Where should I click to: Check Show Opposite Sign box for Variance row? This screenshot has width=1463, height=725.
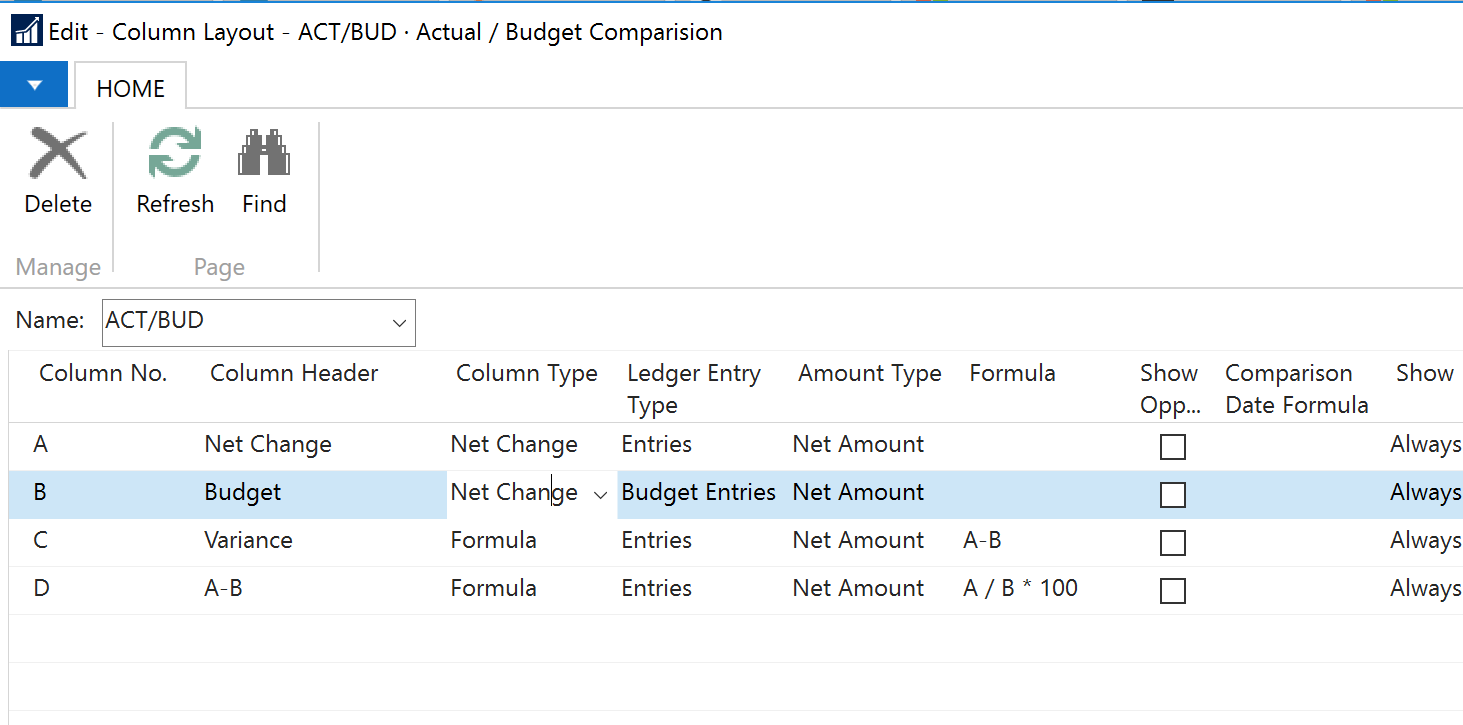coord(1173,542)
